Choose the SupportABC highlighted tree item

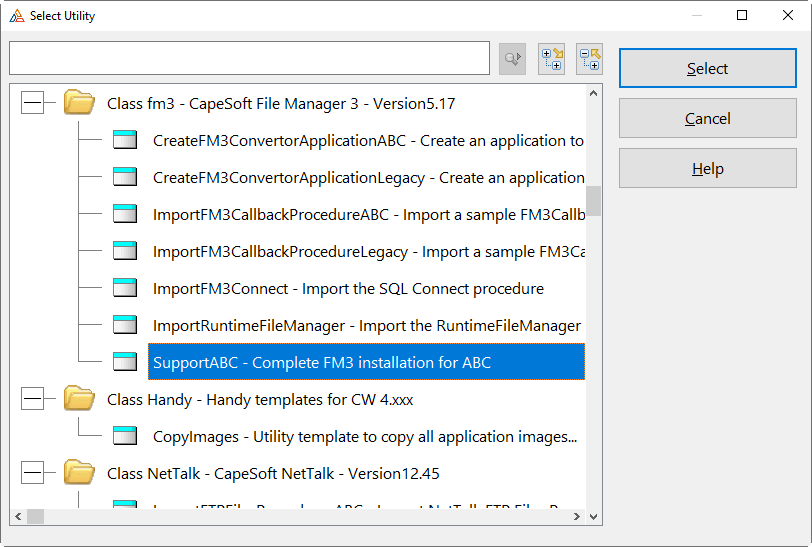(366, 362)
